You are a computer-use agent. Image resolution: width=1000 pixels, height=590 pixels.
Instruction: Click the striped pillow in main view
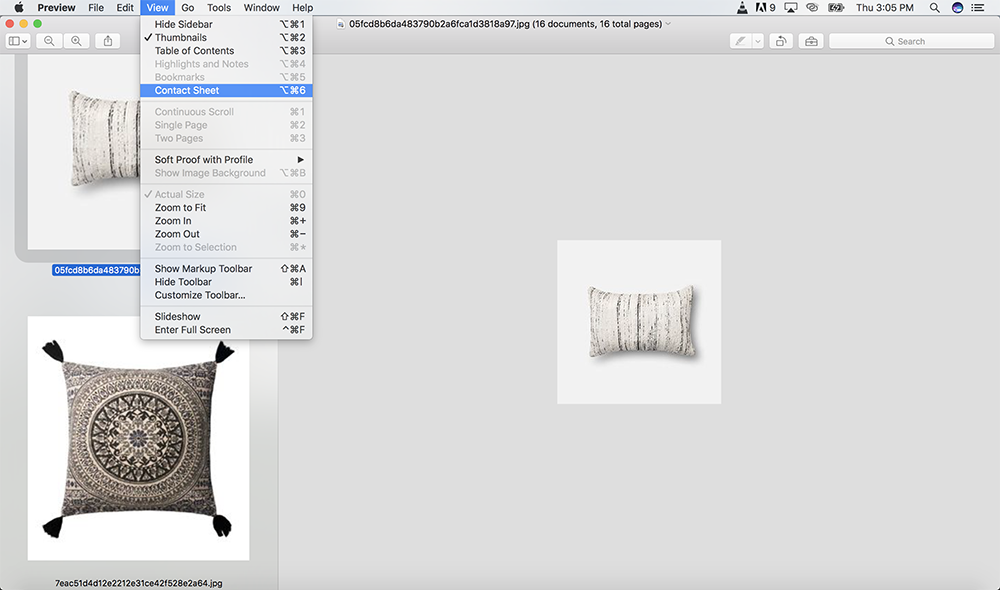tap(641, 321)
